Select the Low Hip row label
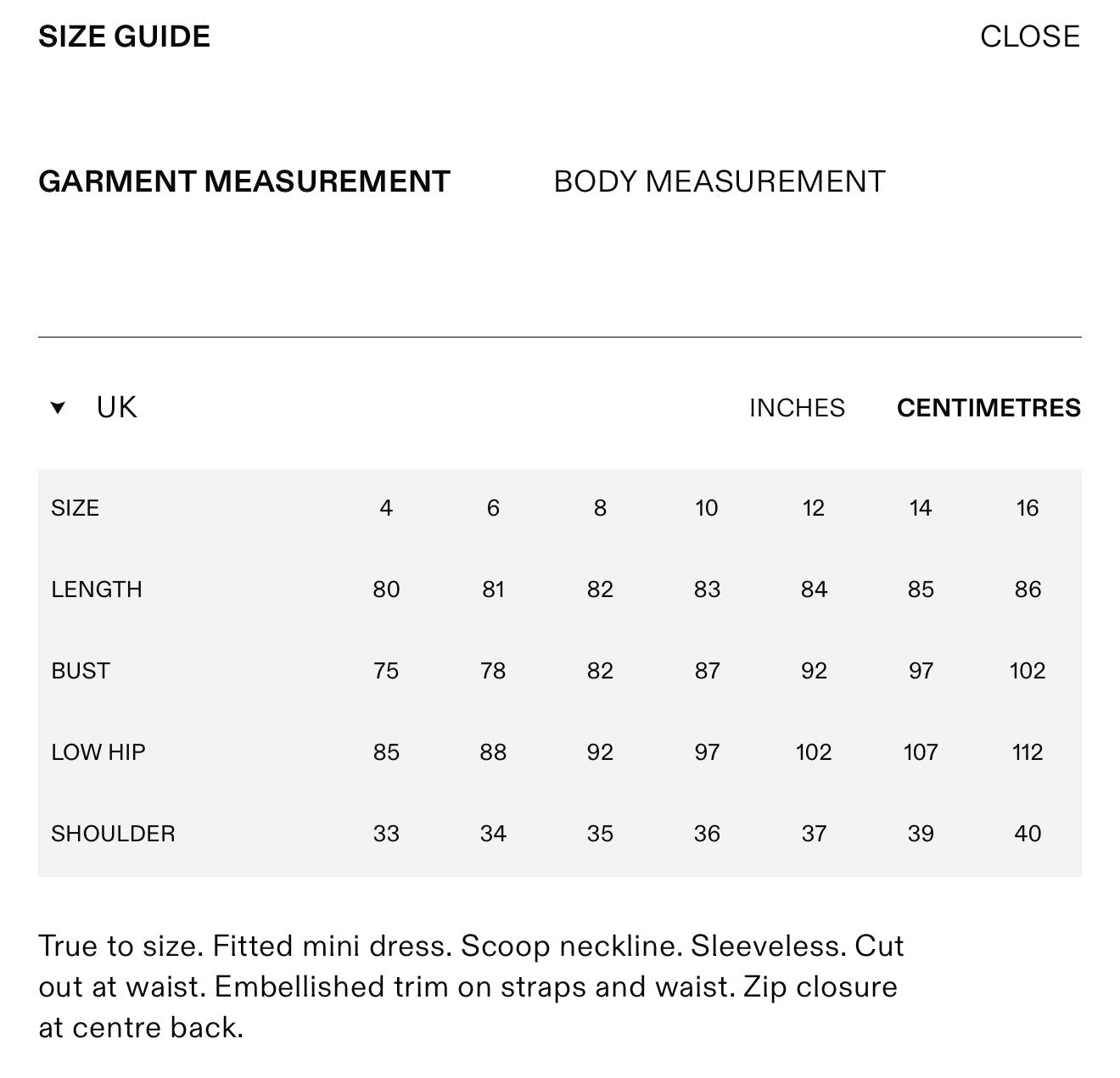 (x=98, y=752)
